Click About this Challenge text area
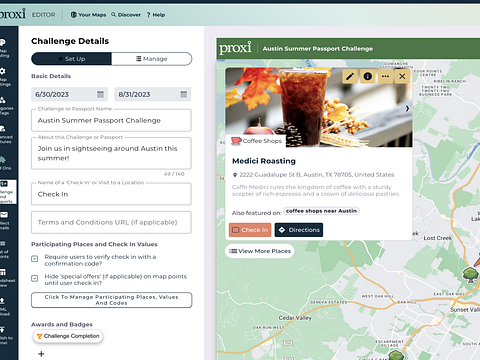 (x=111, y=153)
